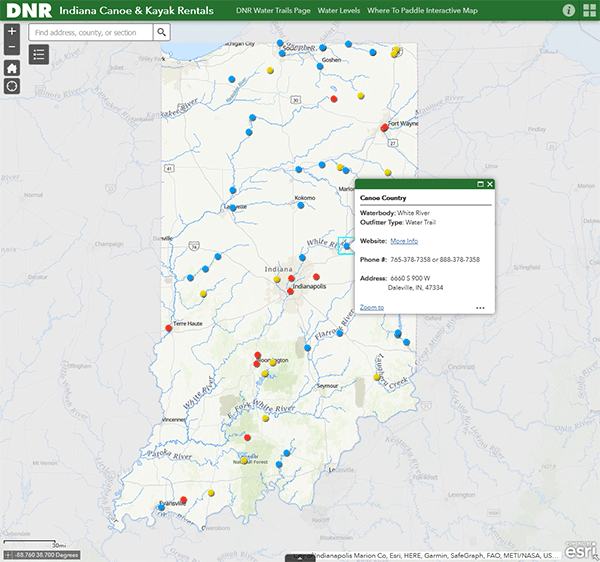The width and height of the screenshot is (600, 562).
Task: Click the address search input field
Action: (x=91, y=32)
